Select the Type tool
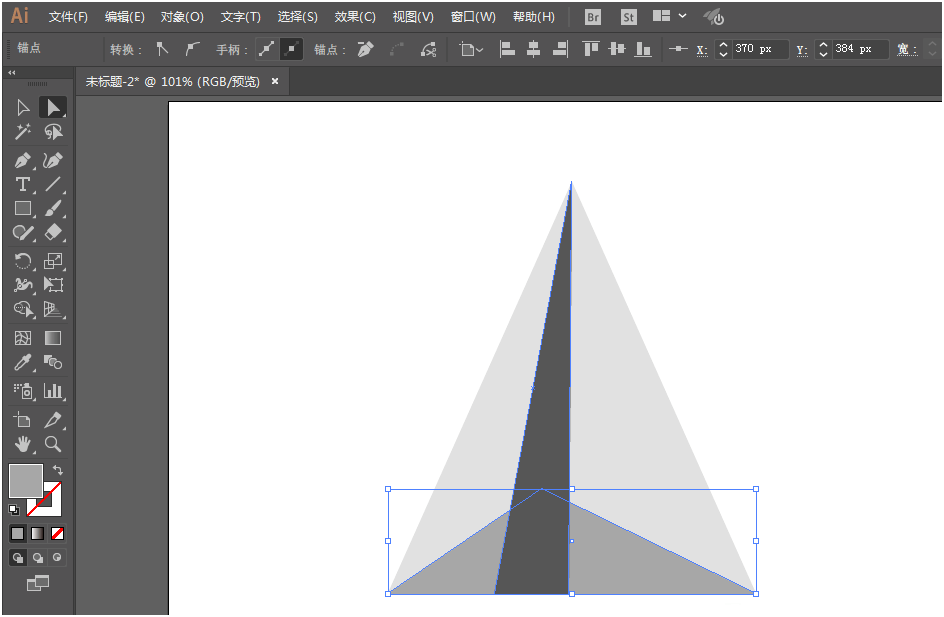This screenshot has height=617, width=944. 22,184
